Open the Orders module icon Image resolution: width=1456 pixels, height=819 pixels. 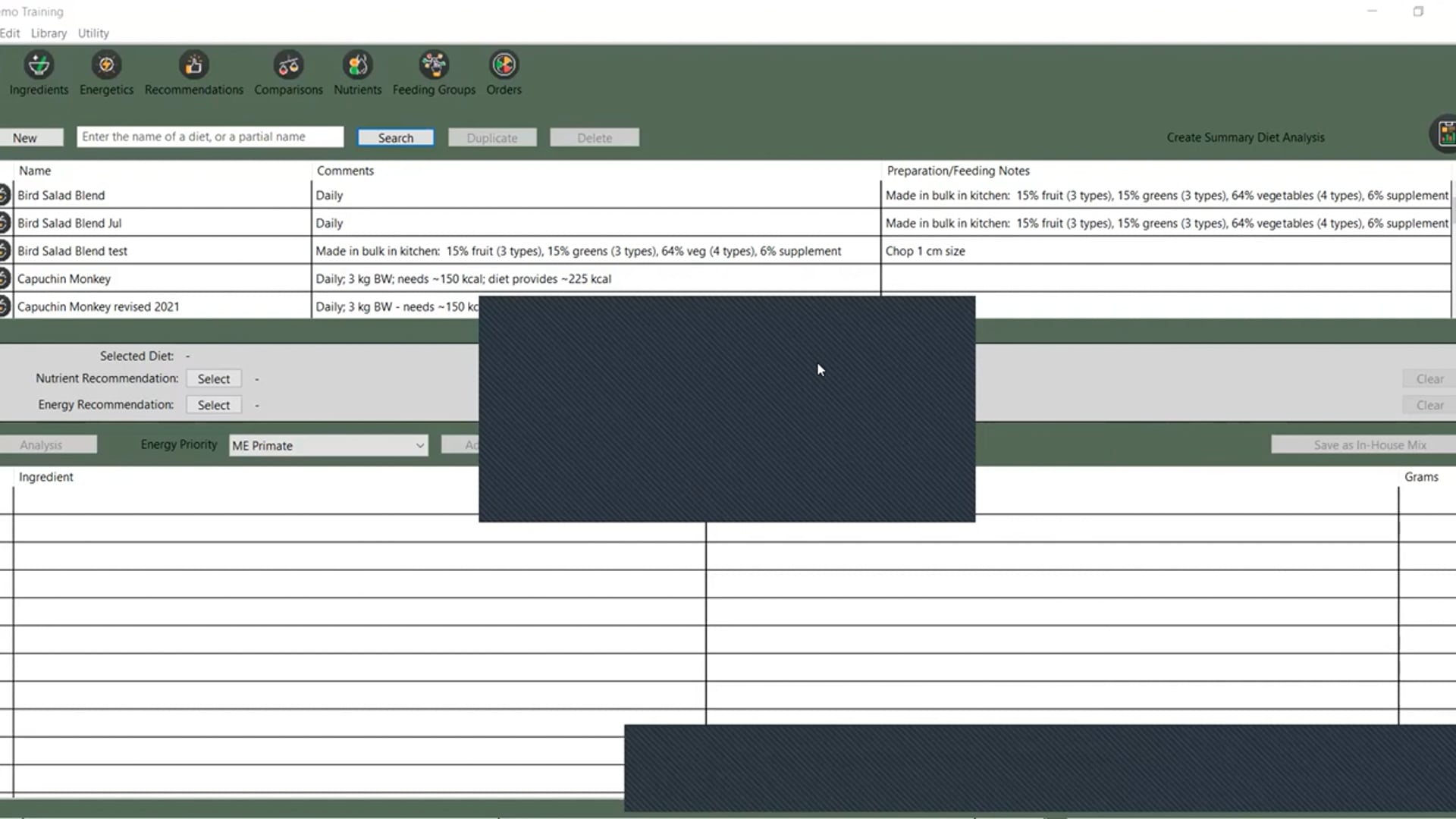(504, 65)
